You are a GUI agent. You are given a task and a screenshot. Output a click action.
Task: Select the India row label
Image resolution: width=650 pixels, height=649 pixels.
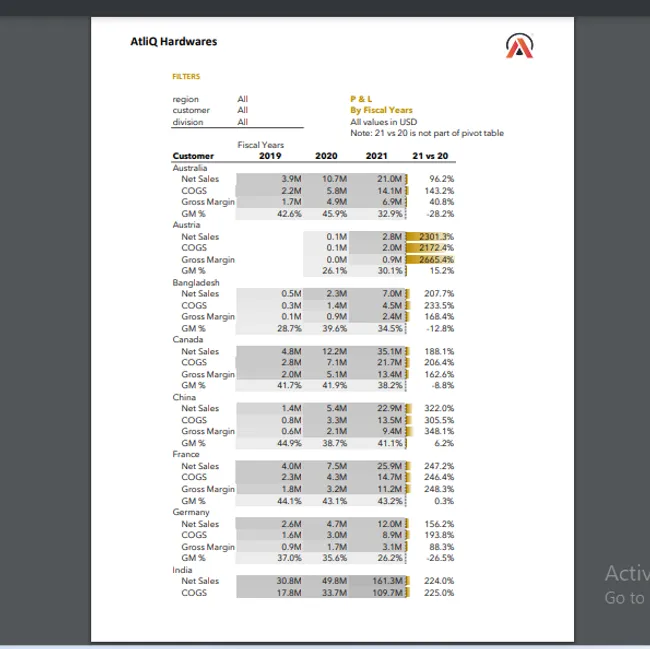182,570
